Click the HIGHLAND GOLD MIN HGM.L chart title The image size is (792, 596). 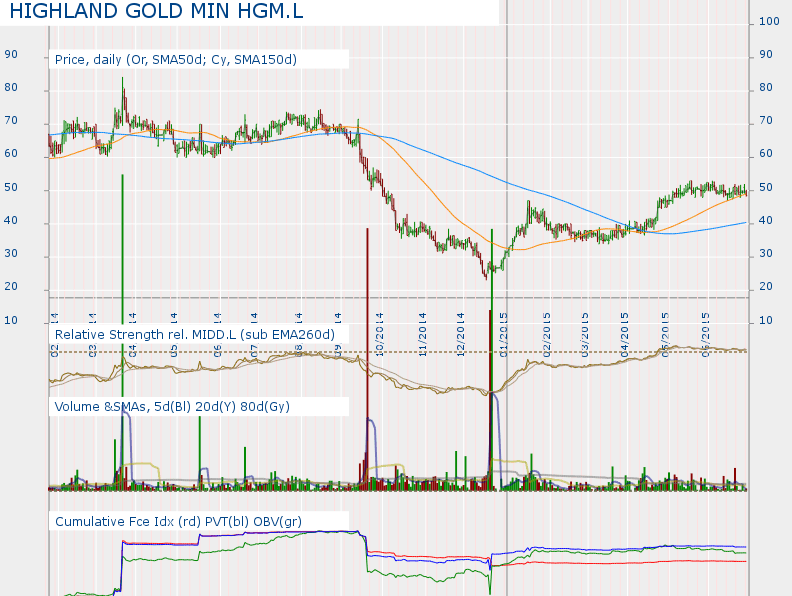coord(156,11)
